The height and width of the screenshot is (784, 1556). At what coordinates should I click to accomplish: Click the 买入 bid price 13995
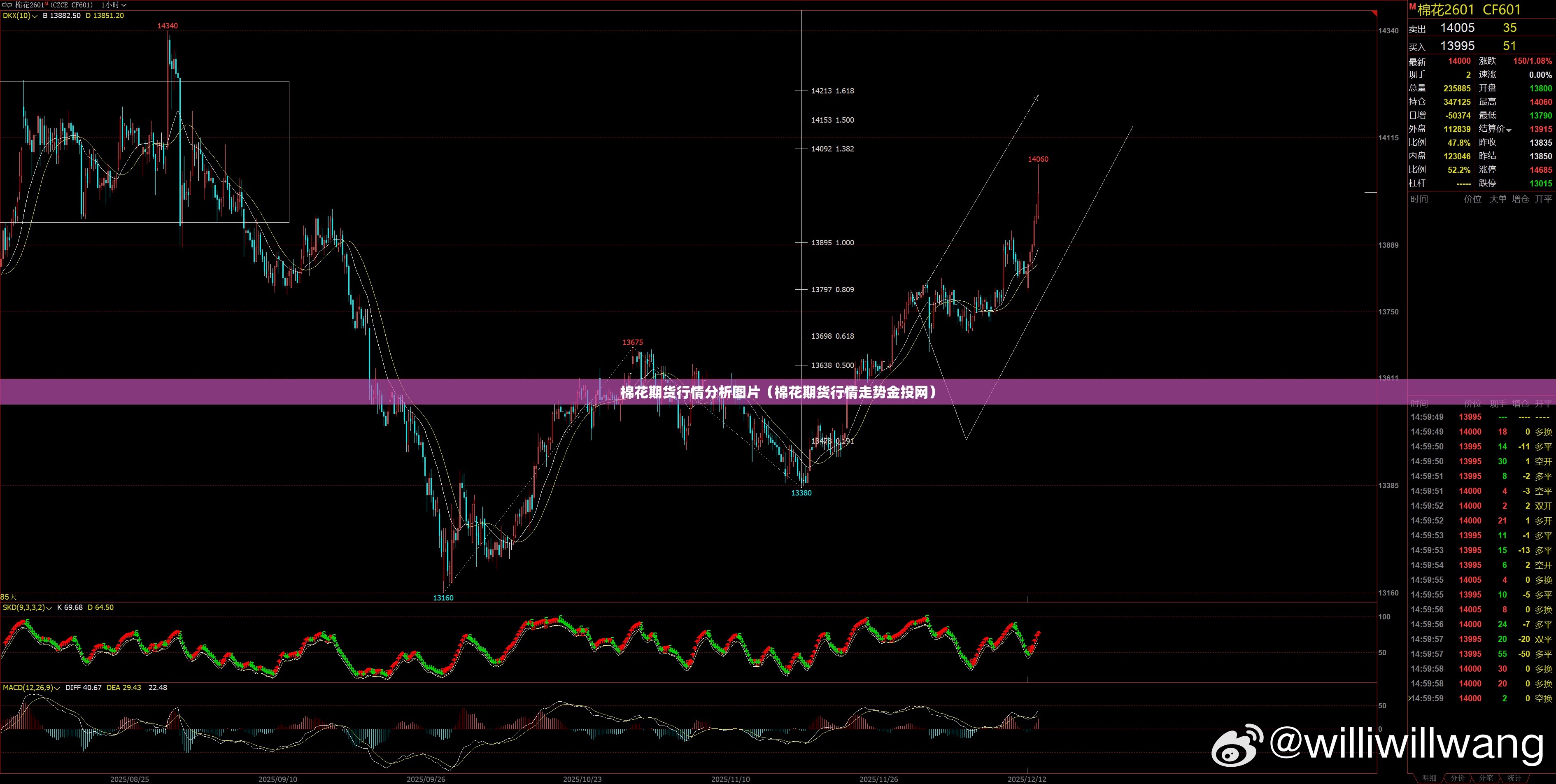pyautogui.click(x=1457, y=46)
